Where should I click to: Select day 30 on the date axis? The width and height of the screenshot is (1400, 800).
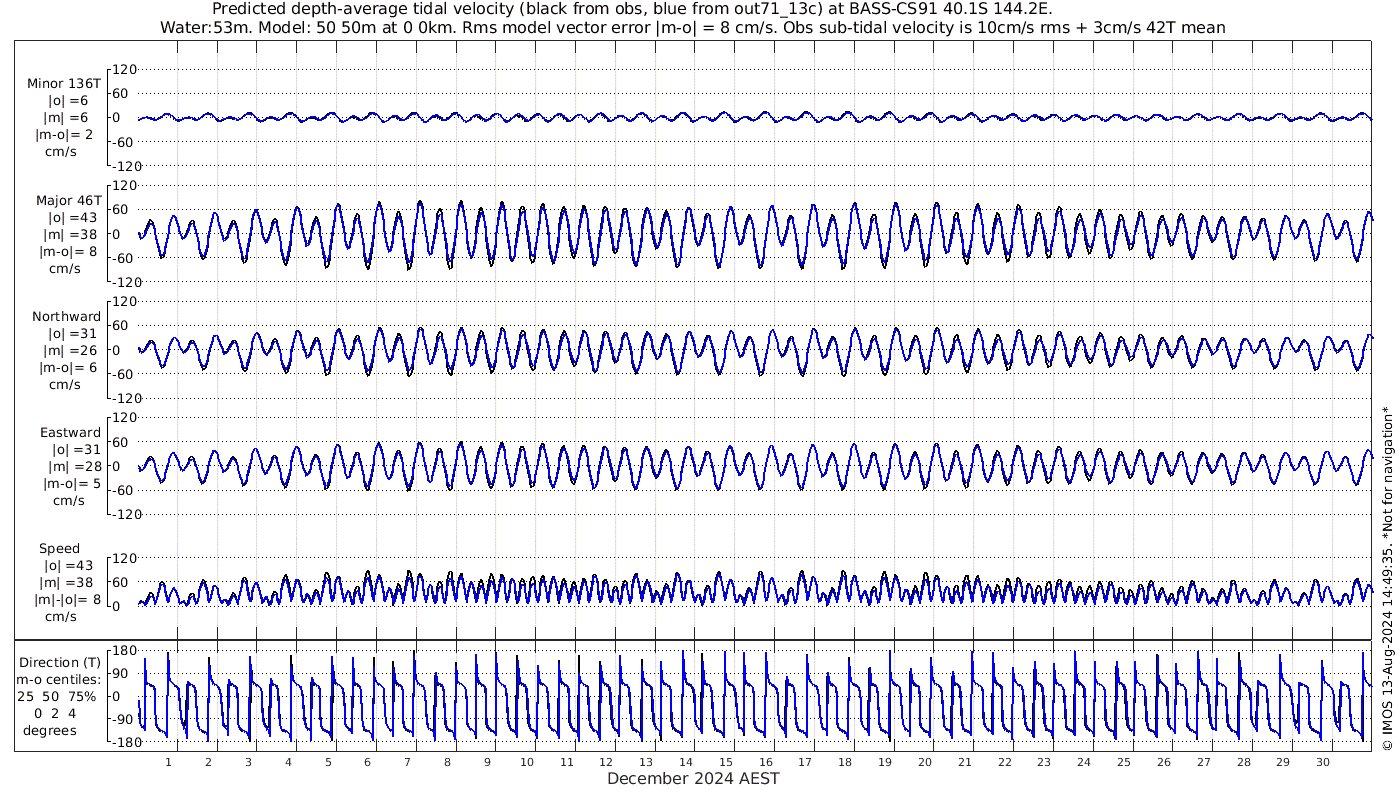[1323, 762]
